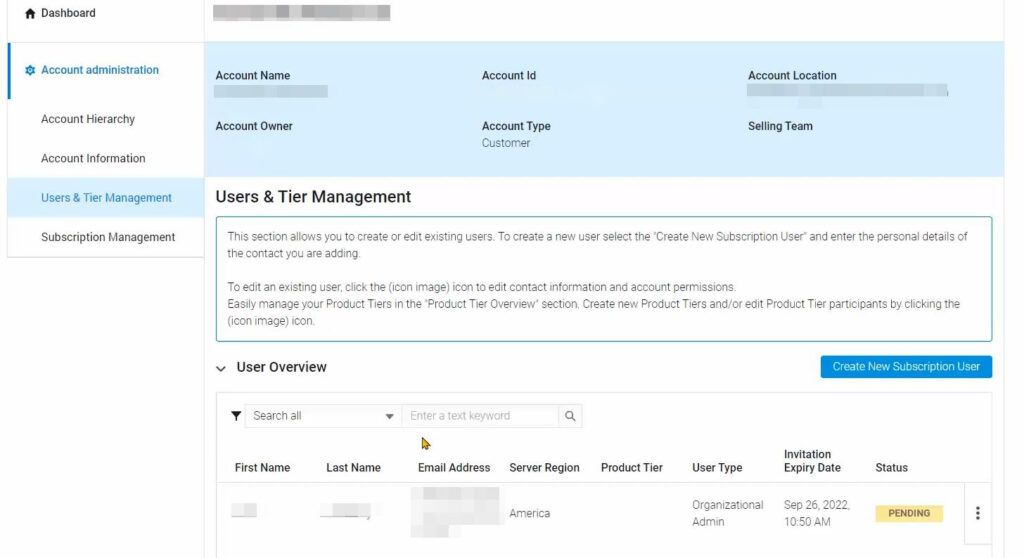Open Account Hierarchy in the sidebar
Viewport: 1024px width, 558px height.
(x=88, y=119)
